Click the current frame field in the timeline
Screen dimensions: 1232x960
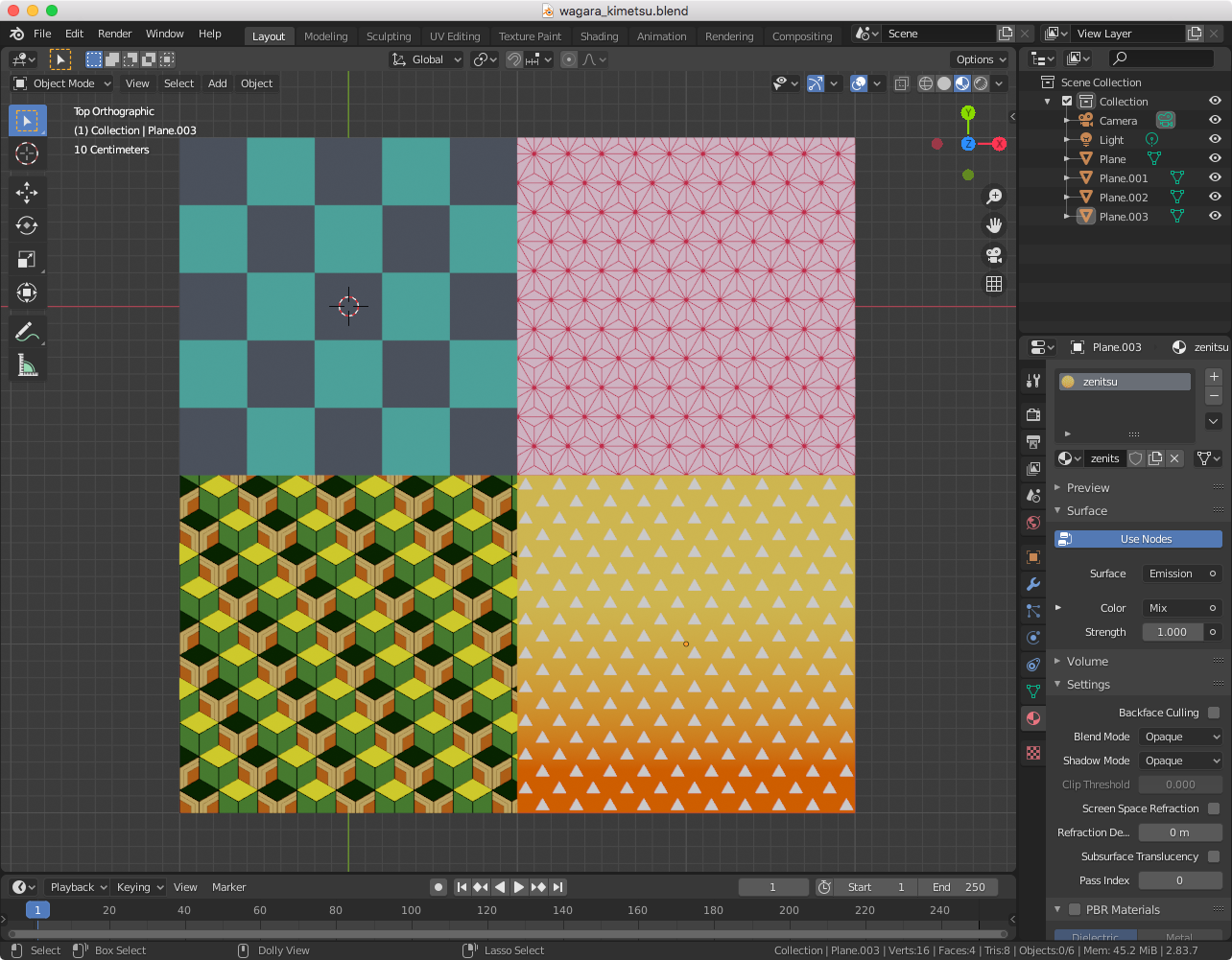click(x=773, y=887)
